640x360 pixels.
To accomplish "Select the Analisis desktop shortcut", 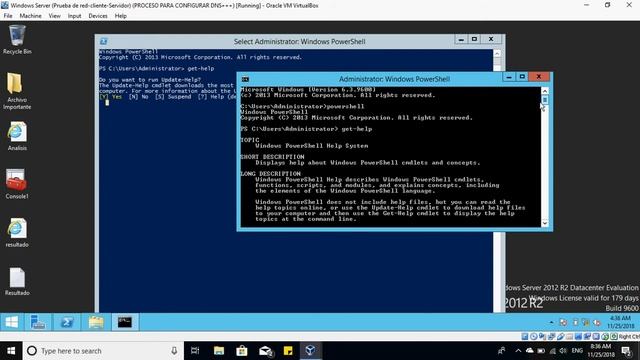I will click(x=17, y=136).
